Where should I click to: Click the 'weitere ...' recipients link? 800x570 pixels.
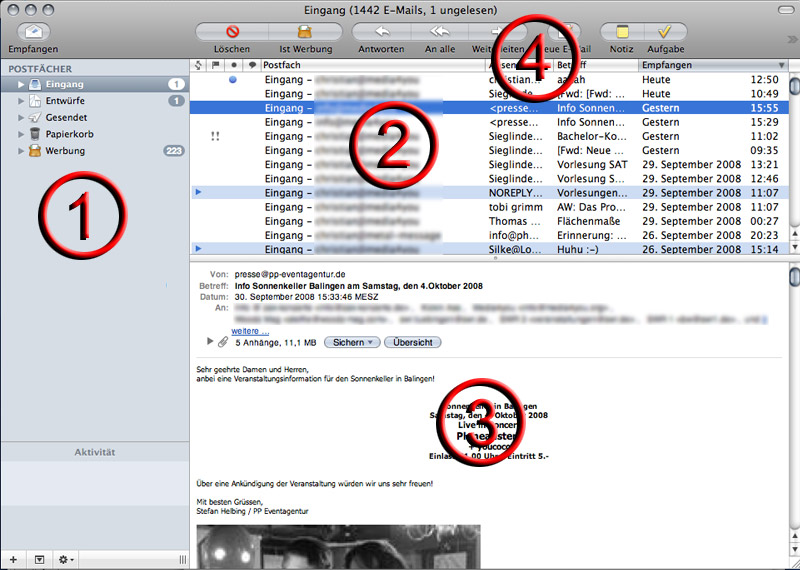click(251, 330)
